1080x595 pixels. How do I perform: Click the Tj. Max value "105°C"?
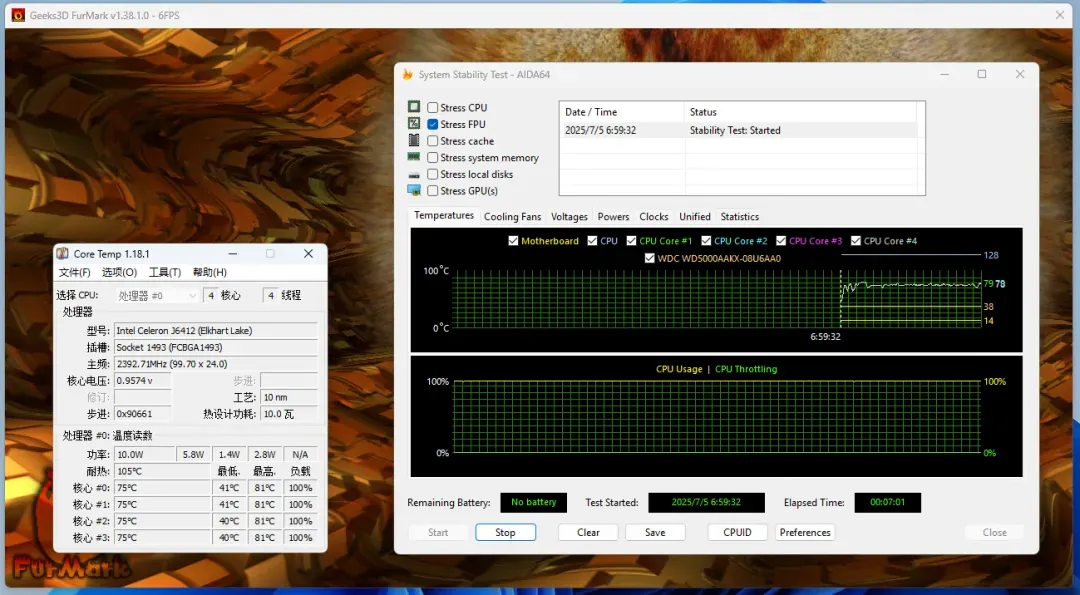pyautogui.click(x=162, y=471)
